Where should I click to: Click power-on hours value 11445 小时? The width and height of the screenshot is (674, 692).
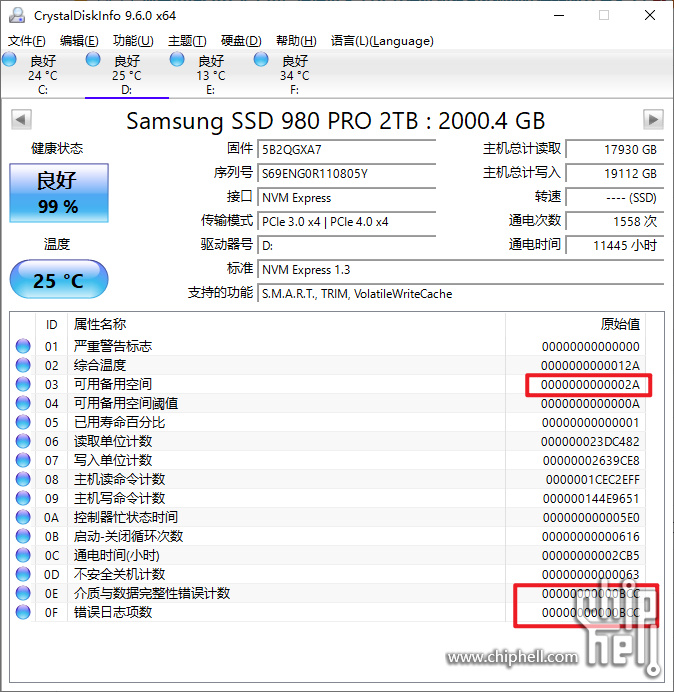click(x=615, y=245)
